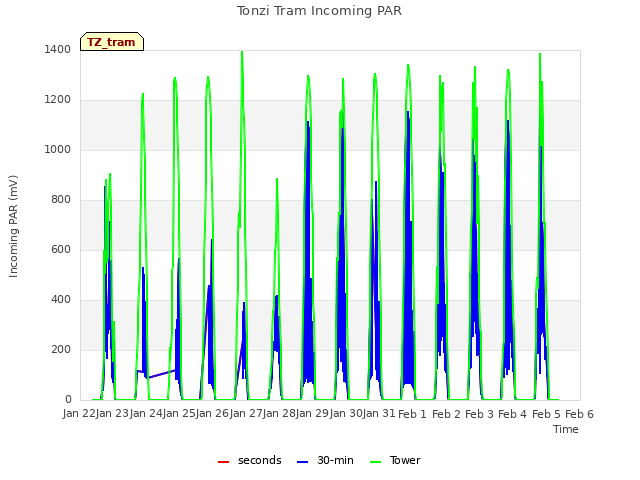Click the tallest green Tower peak near Jan 27
Viewport: 640px width, 480px height.
242,53
